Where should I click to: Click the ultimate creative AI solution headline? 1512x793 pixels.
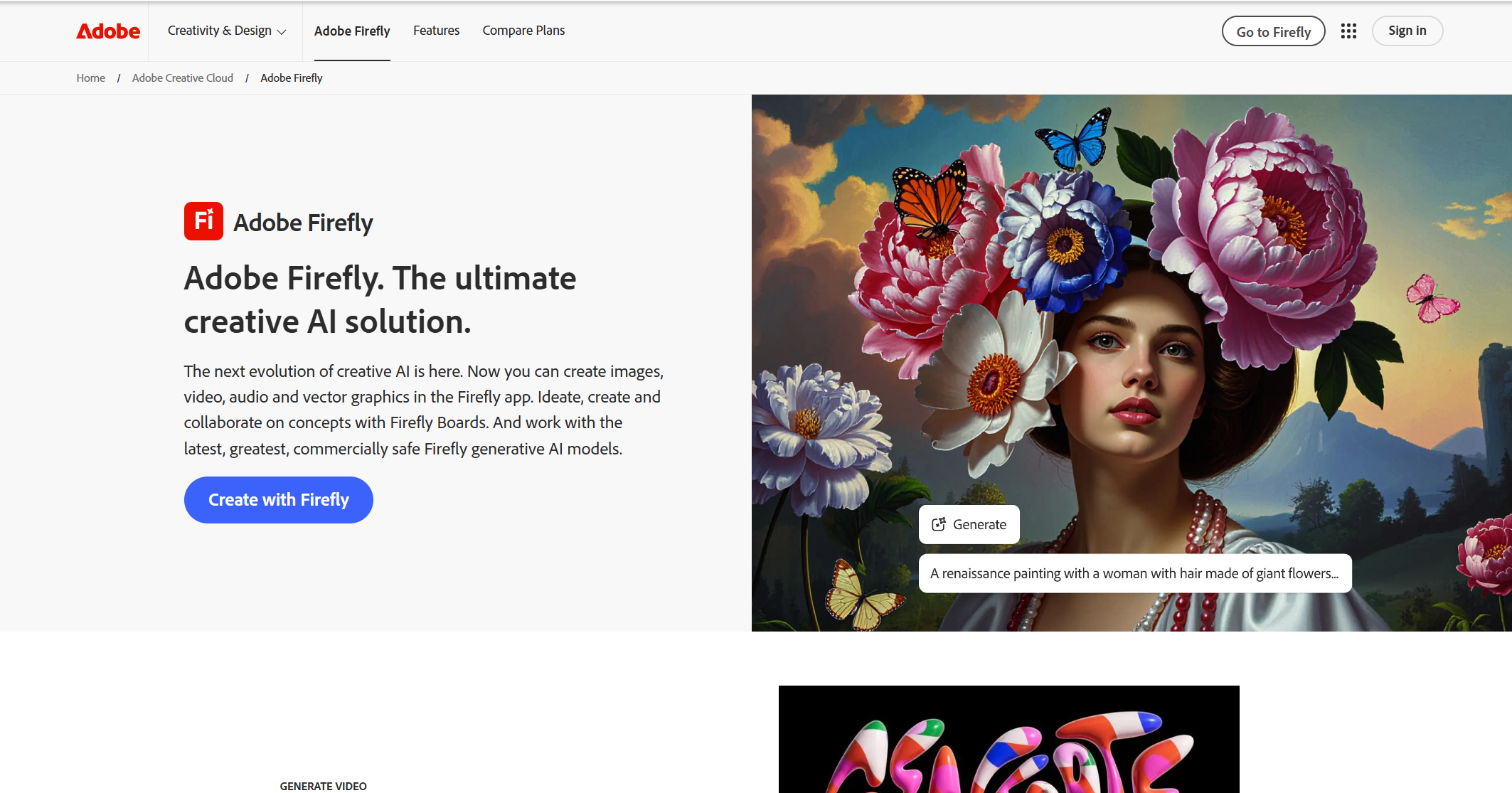[x=380, y=299]
